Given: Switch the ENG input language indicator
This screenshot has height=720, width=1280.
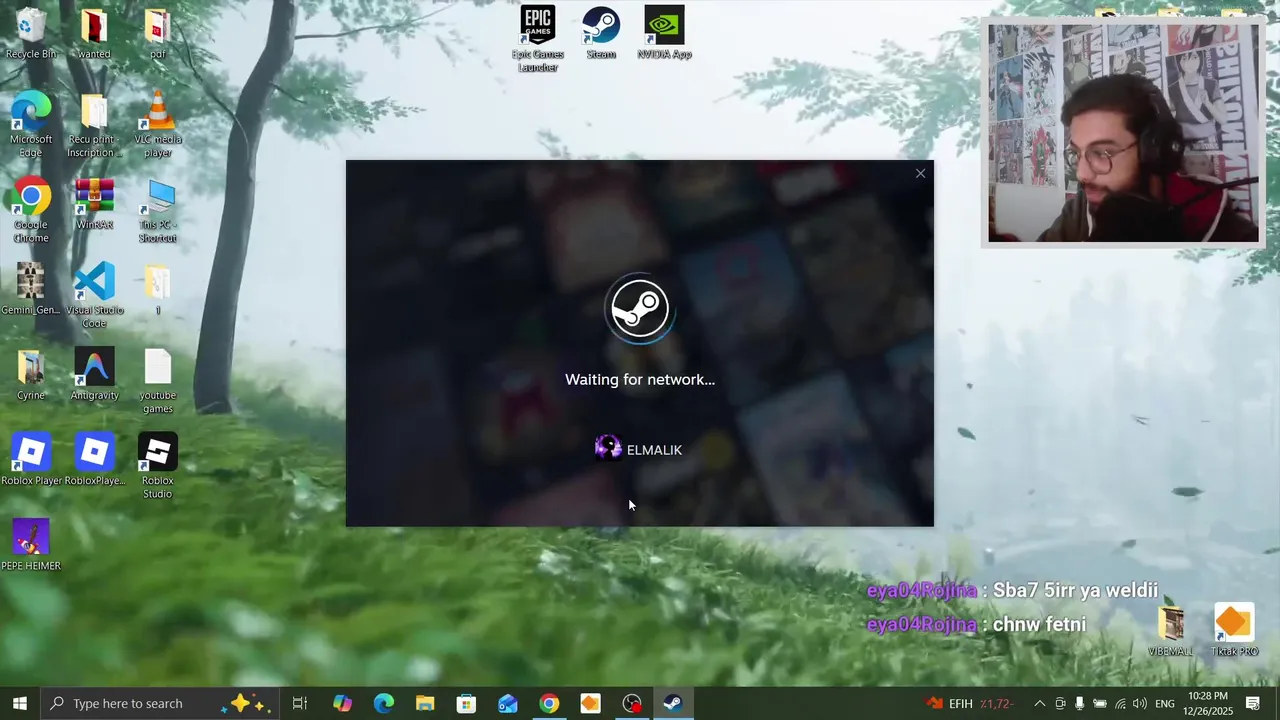Looking at the screenshot, I should pyautogui.click(x=1165, y=703).
